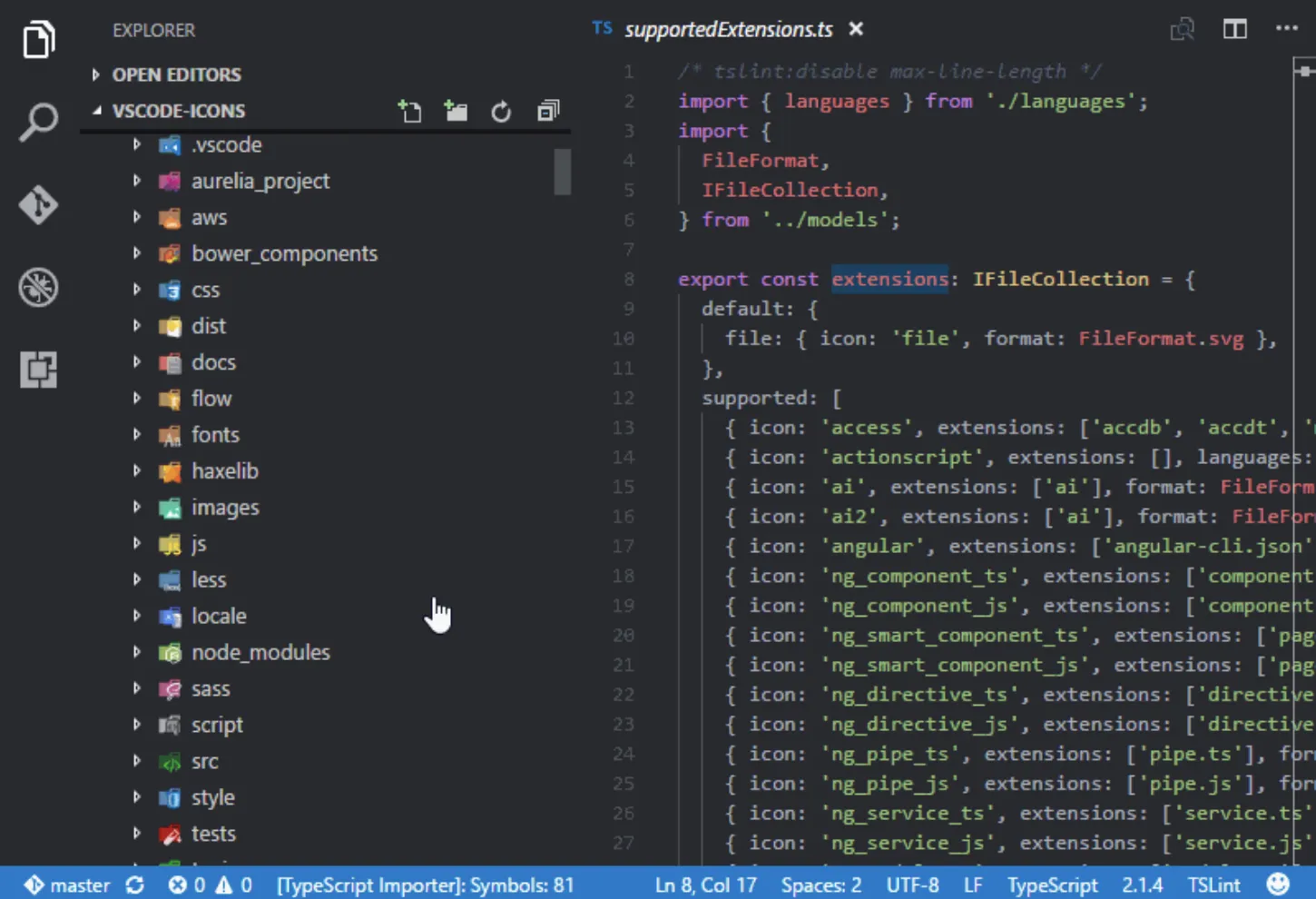Click the TSLint status item
Viewport: 1316px width, 899px height.
1214,884
